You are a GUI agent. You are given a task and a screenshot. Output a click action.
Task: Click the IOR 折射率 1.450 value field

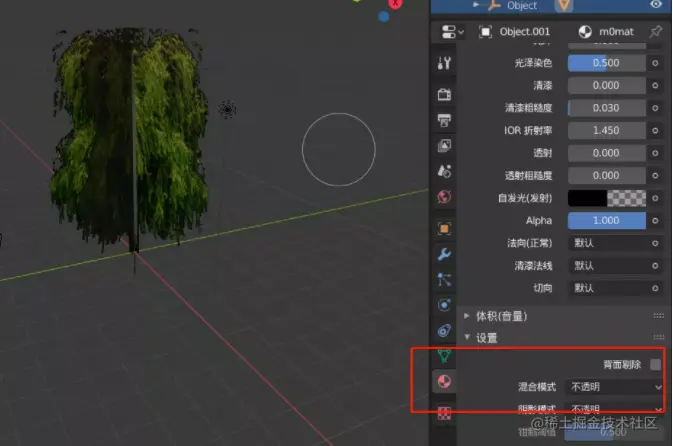pos(607,130)
